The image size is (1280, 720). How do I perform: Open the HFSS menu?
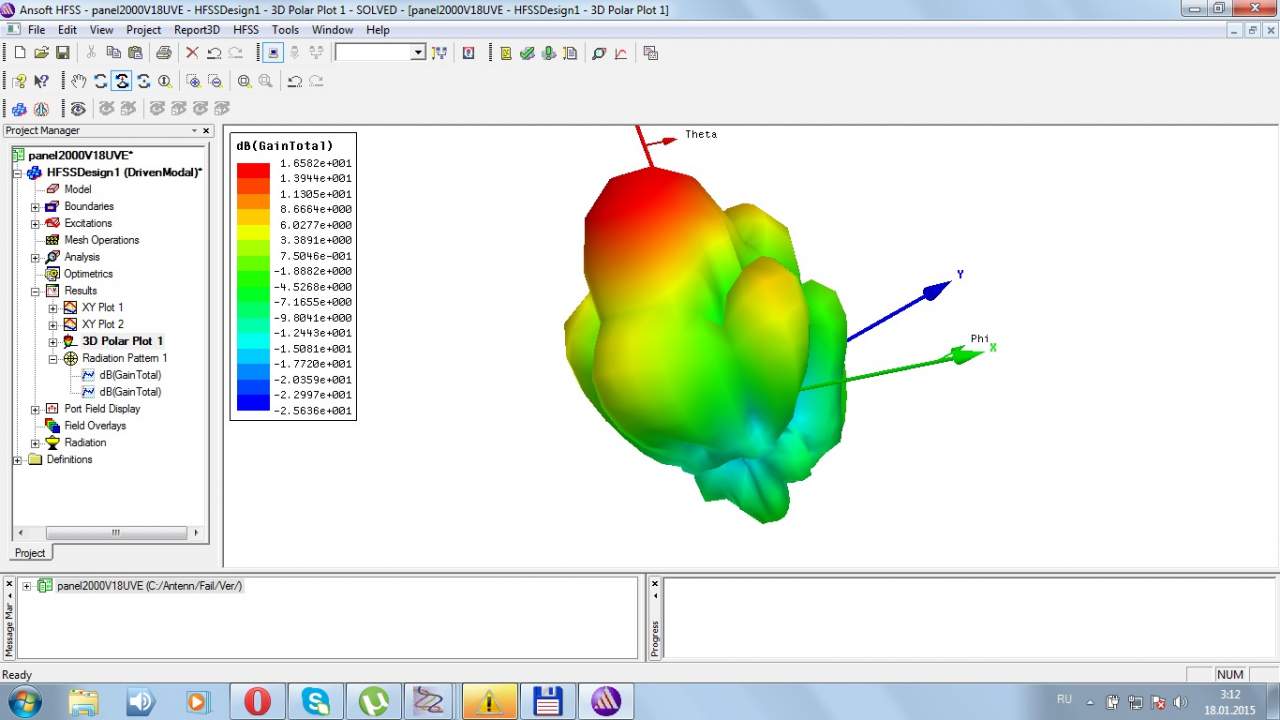click(246, 30)
